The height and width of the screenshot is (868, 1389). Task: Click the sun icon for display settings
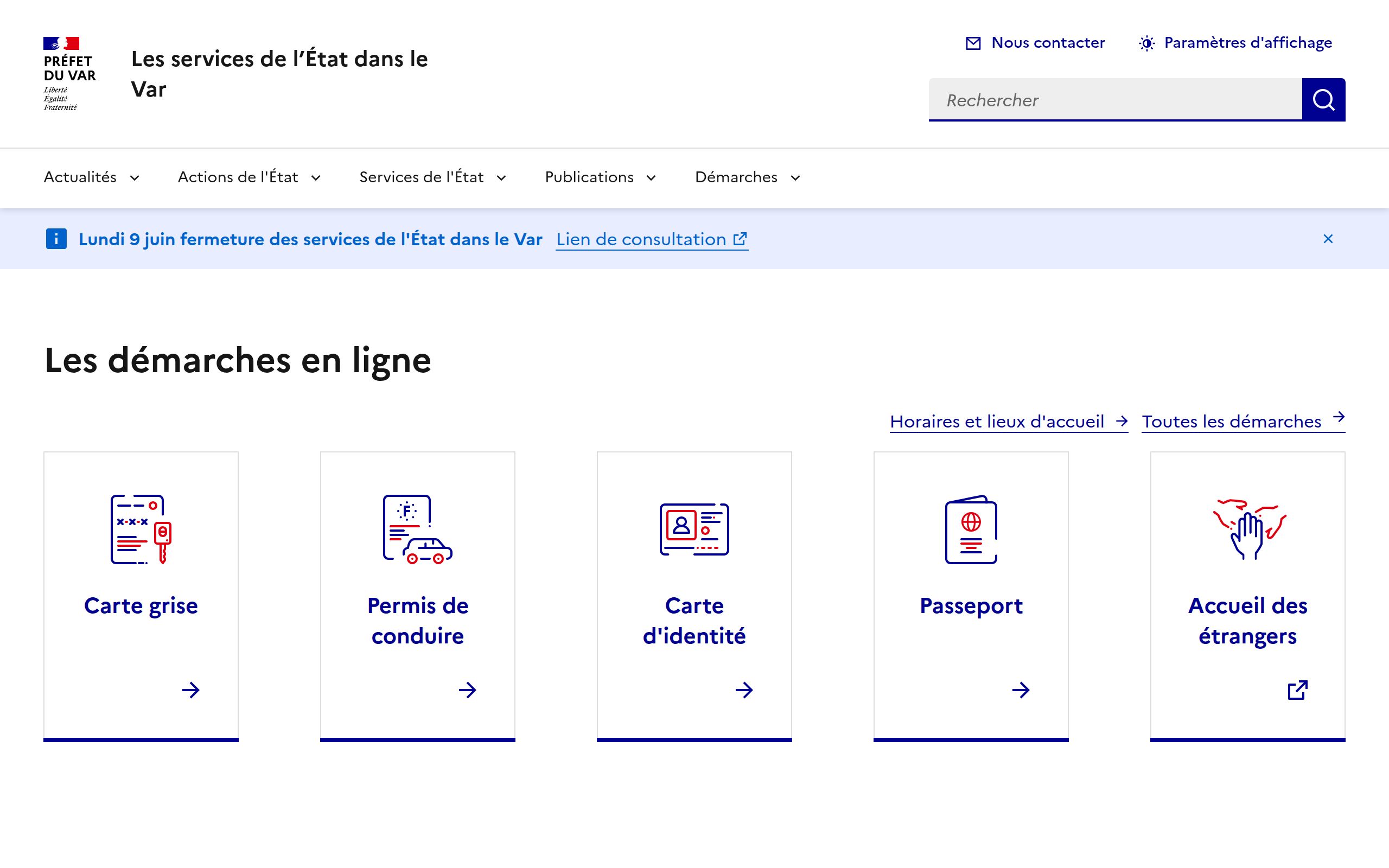click(x=1146, y=43)
